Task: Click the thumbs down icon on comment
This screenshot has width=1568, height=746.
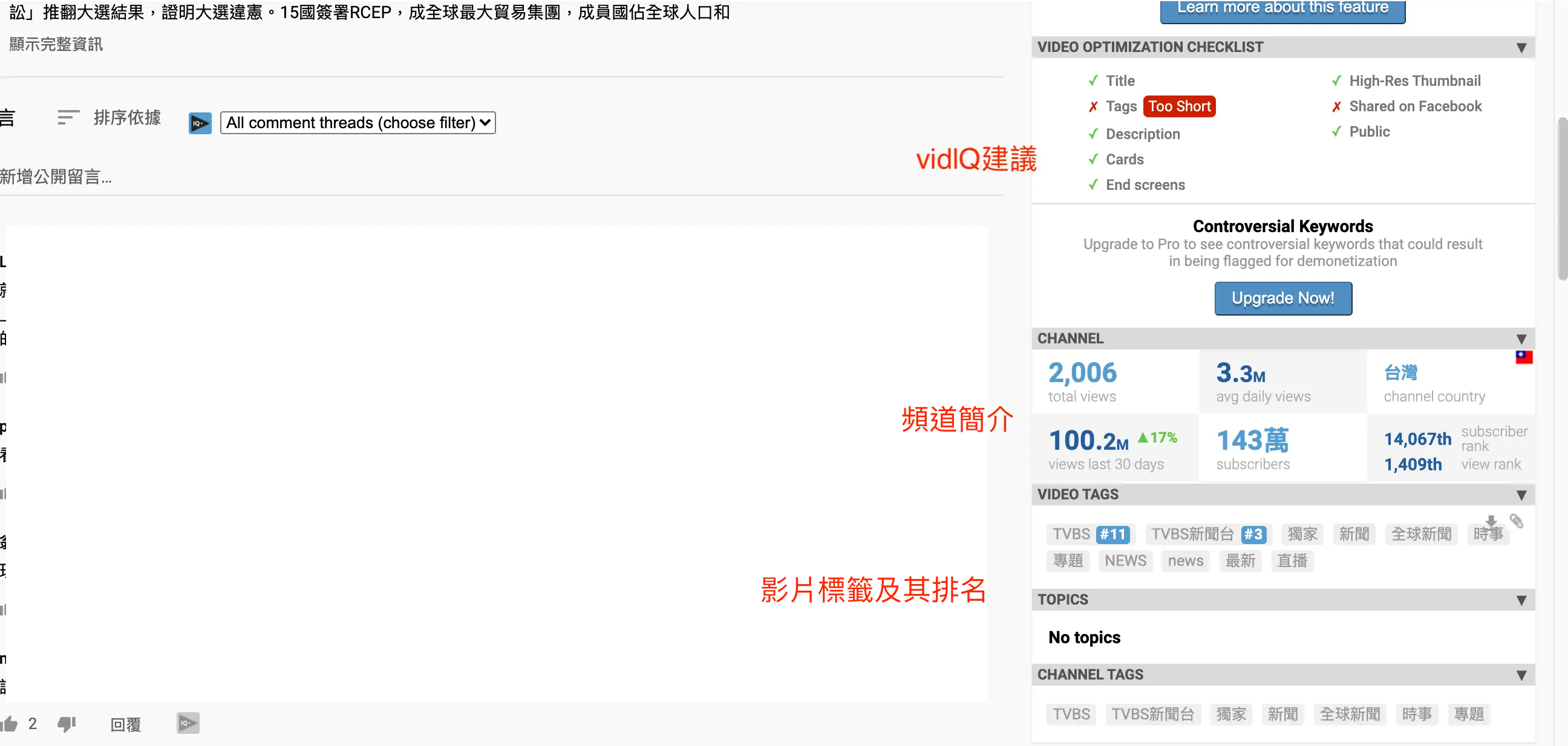Action: point(67,724)
